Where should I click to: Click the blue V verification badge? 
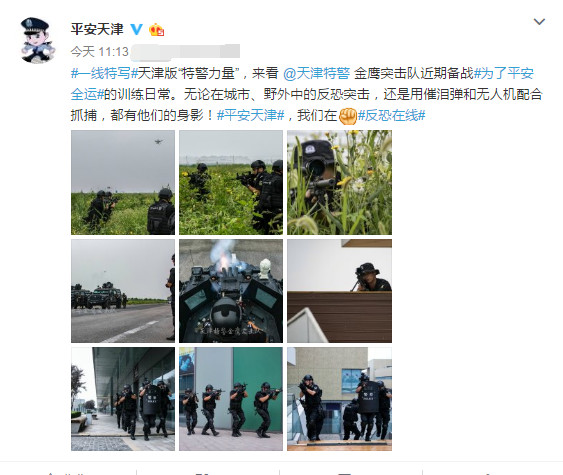136,29
